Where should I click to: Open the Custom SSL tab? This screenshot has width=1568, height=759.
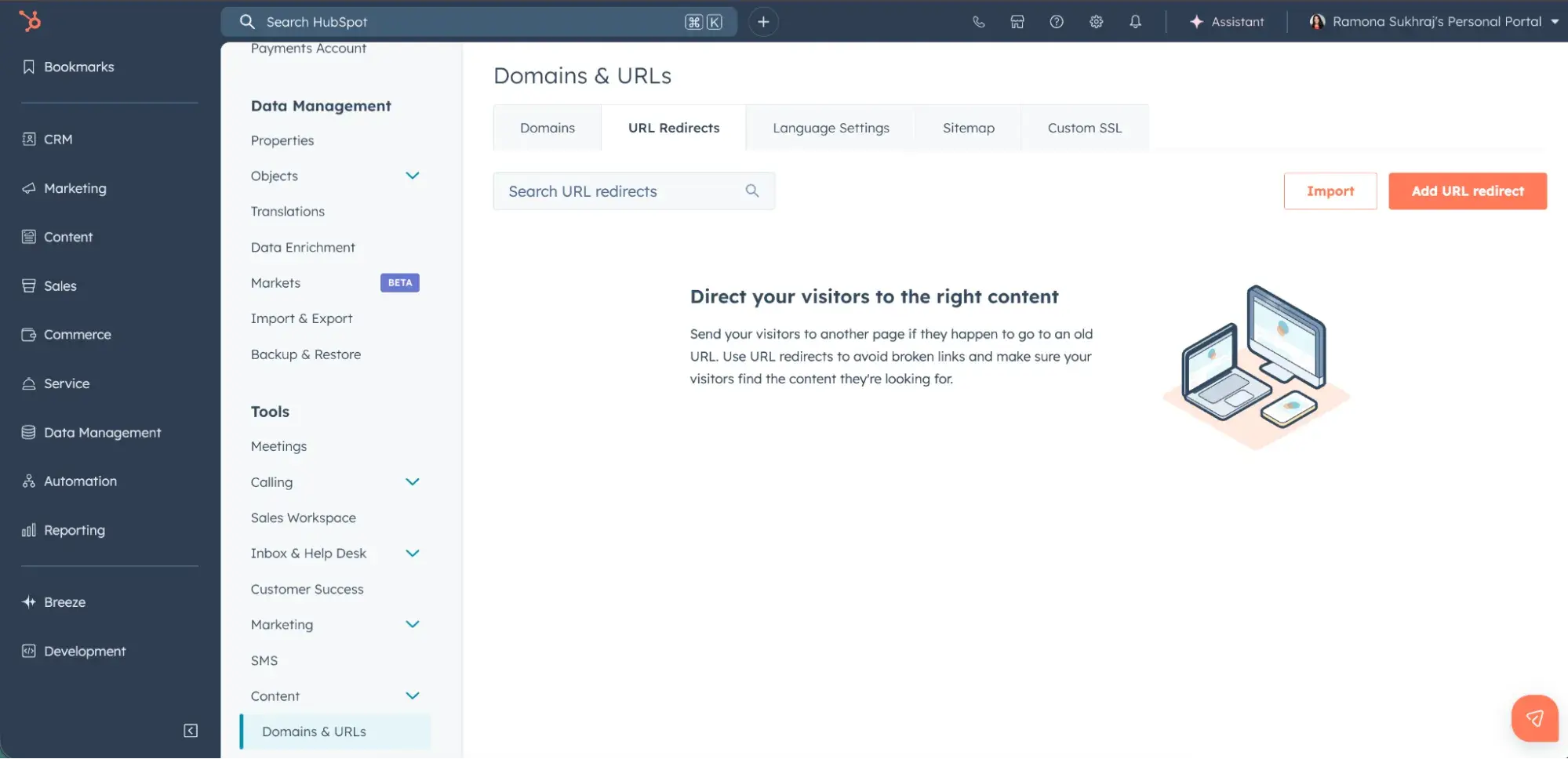pyautogui.click(x=1084, y=127)
